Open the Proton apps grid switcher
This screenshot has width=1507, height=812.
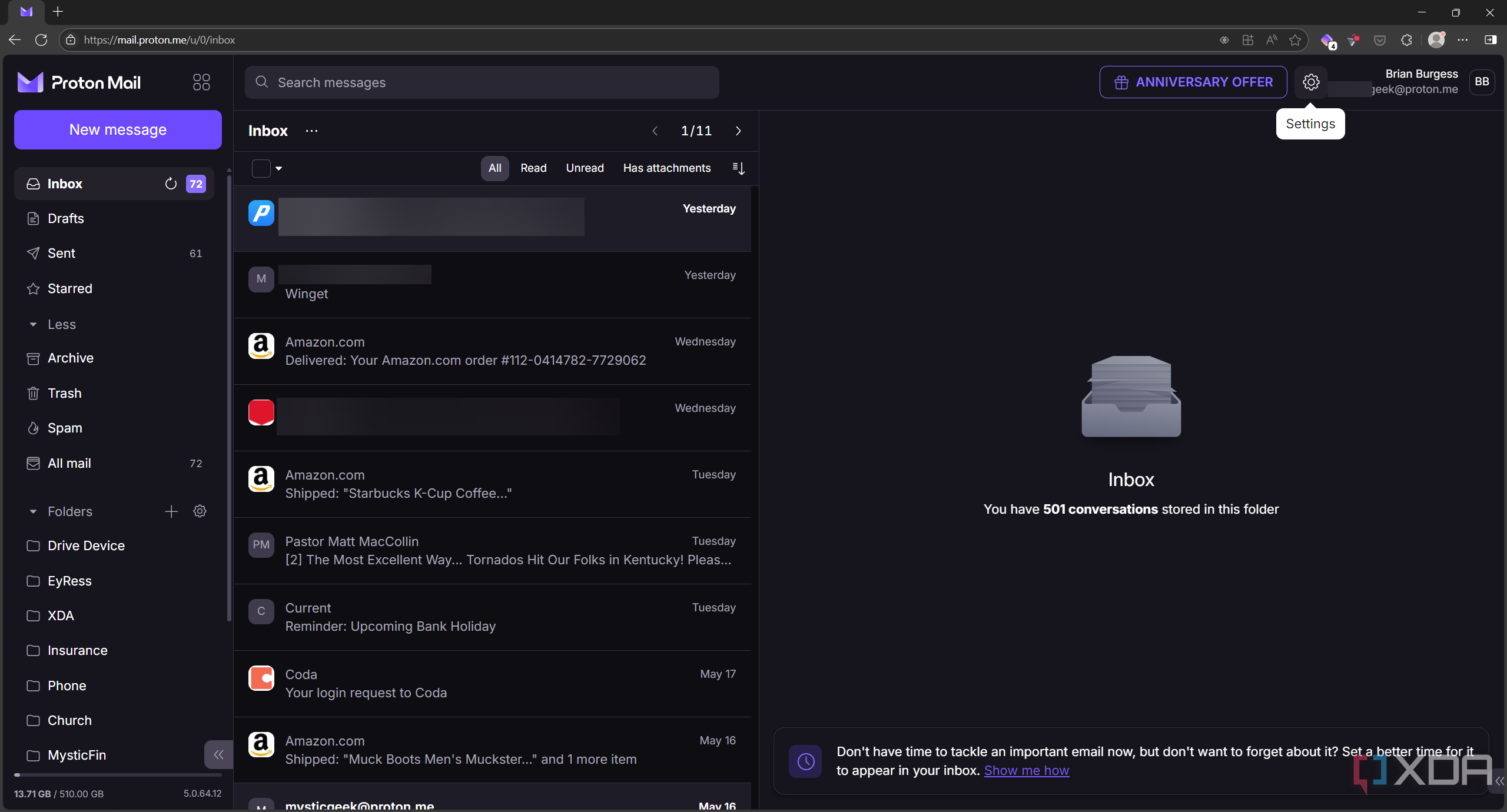tap(201, 82)
